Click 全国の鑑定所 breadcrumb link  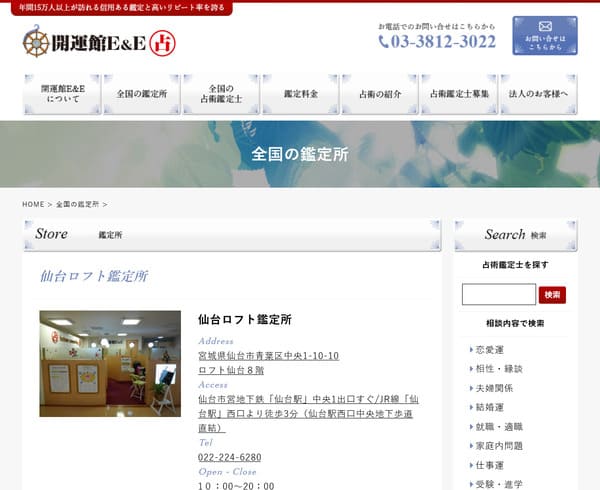click(77, 204)
